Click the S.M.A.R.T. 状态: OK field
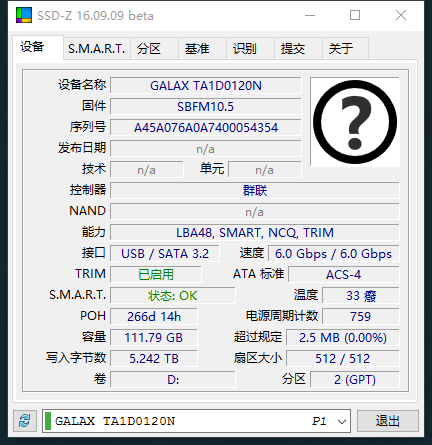The width and height of the screenshot is (432, 445). point(173,296)
